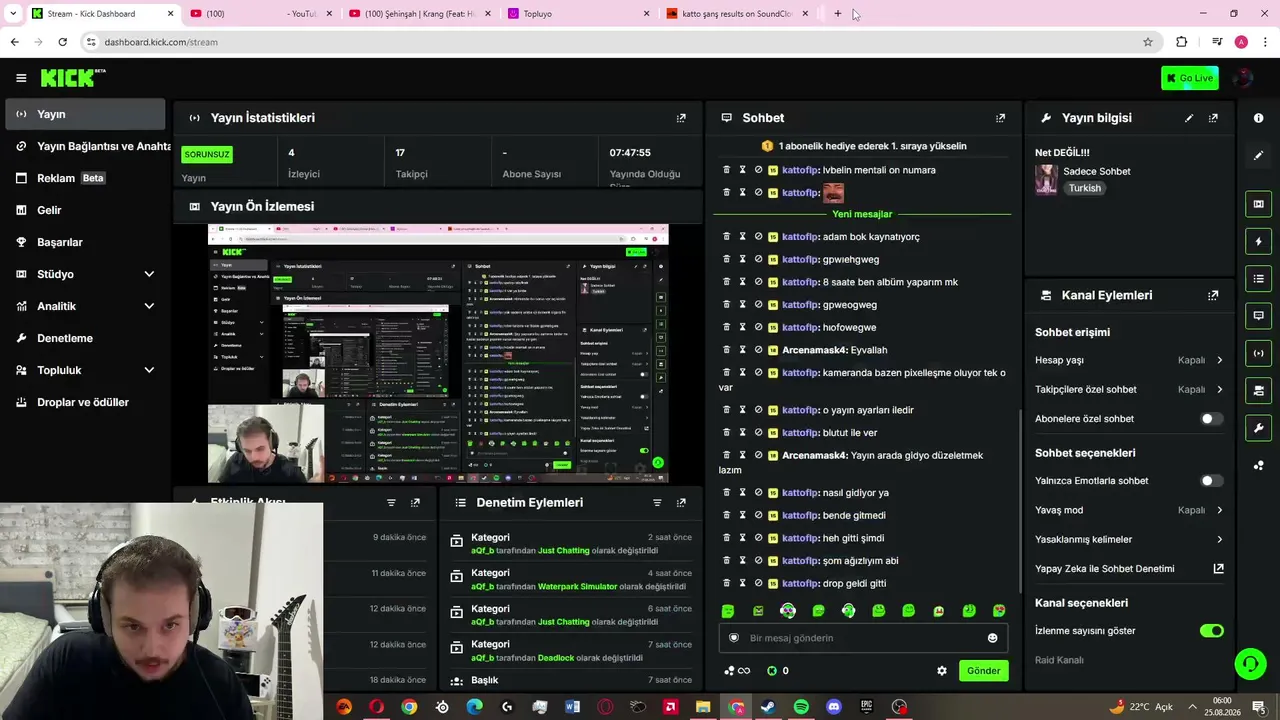Image resolution: width=1280 pixels, height=720 pixels.
Task: Launch Steam from the taskbar
Action: pos(768,707)
